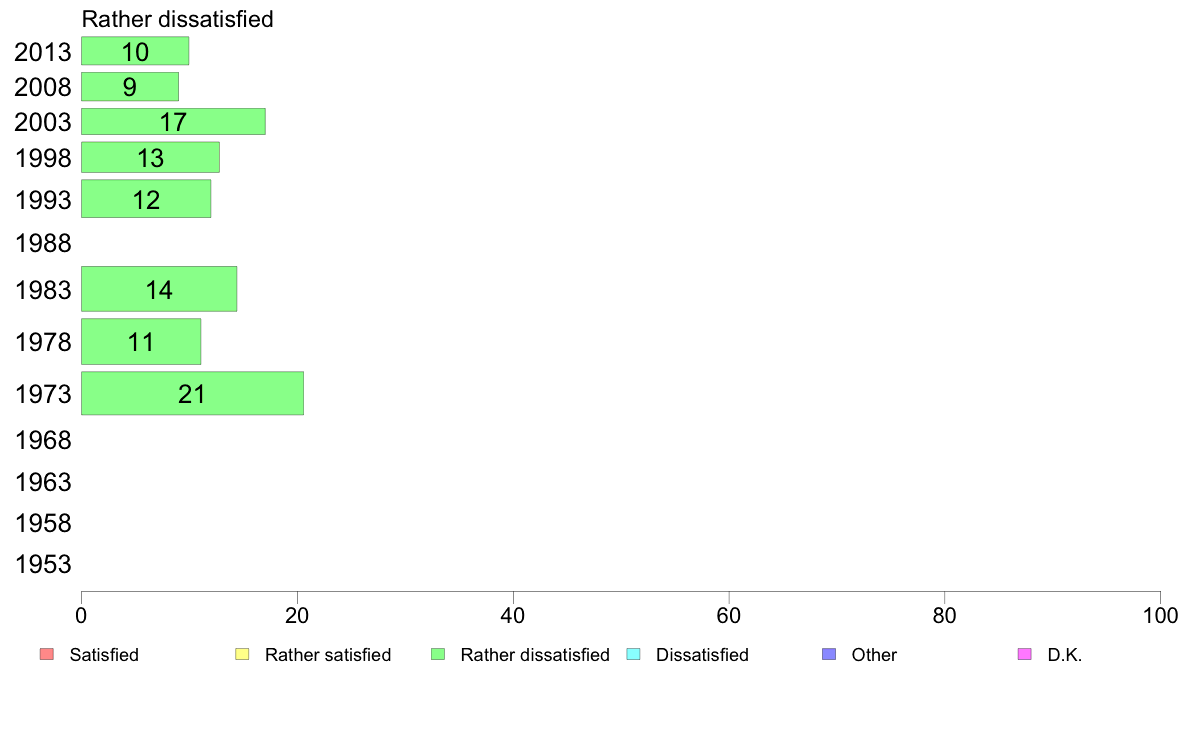Select the 1993 bar showing 12
This screenshot has height=736, width=1188.
click(145, 199)
